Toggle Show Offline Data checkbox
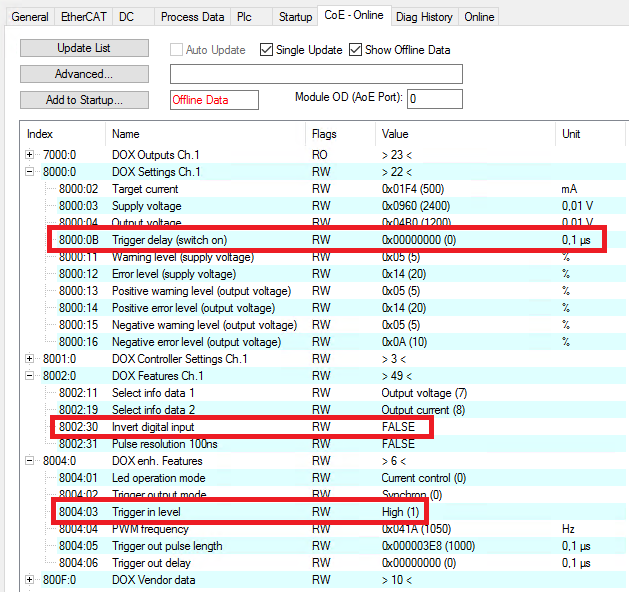The image size is (629, 592). pyautogui.click(x=355, y=50)
